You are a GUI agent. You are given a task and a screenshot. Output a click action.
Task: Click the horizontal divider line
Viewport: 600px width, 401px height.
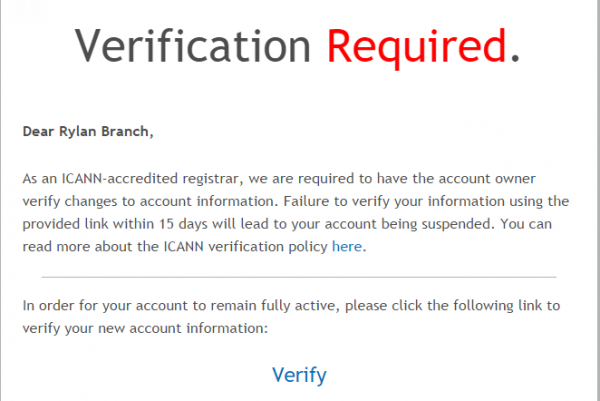point(299,277)
